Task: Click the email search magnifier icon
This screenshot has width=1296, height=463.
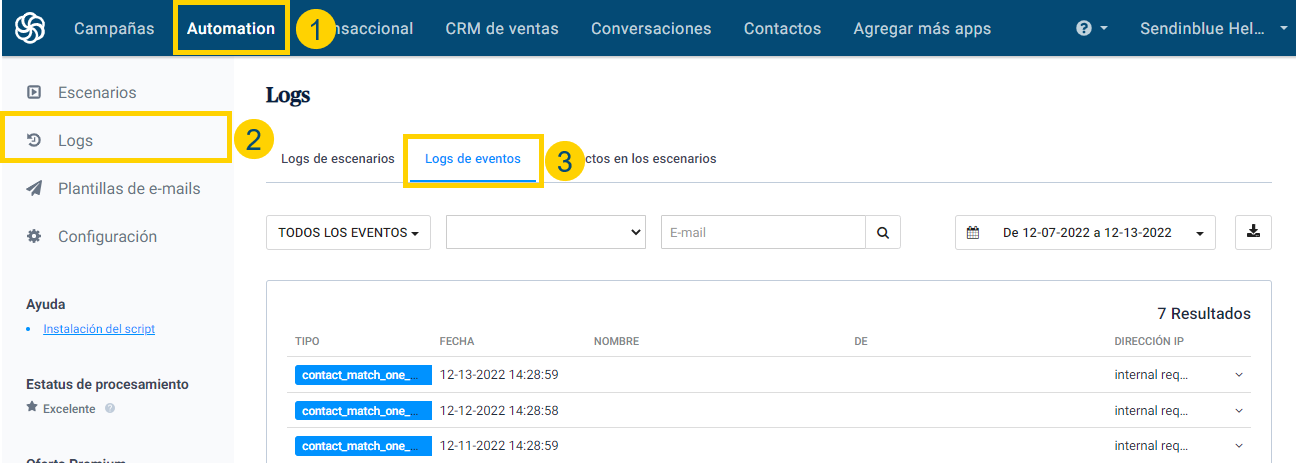Action: pyautogui.click(x=882, y=232)
